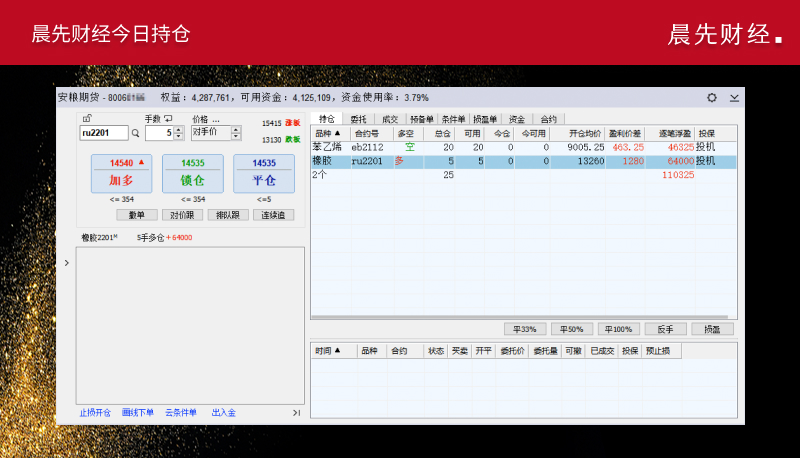Click the 加多 order button
800x458 pixels.
pyautogui.click(x=121, y=173)
